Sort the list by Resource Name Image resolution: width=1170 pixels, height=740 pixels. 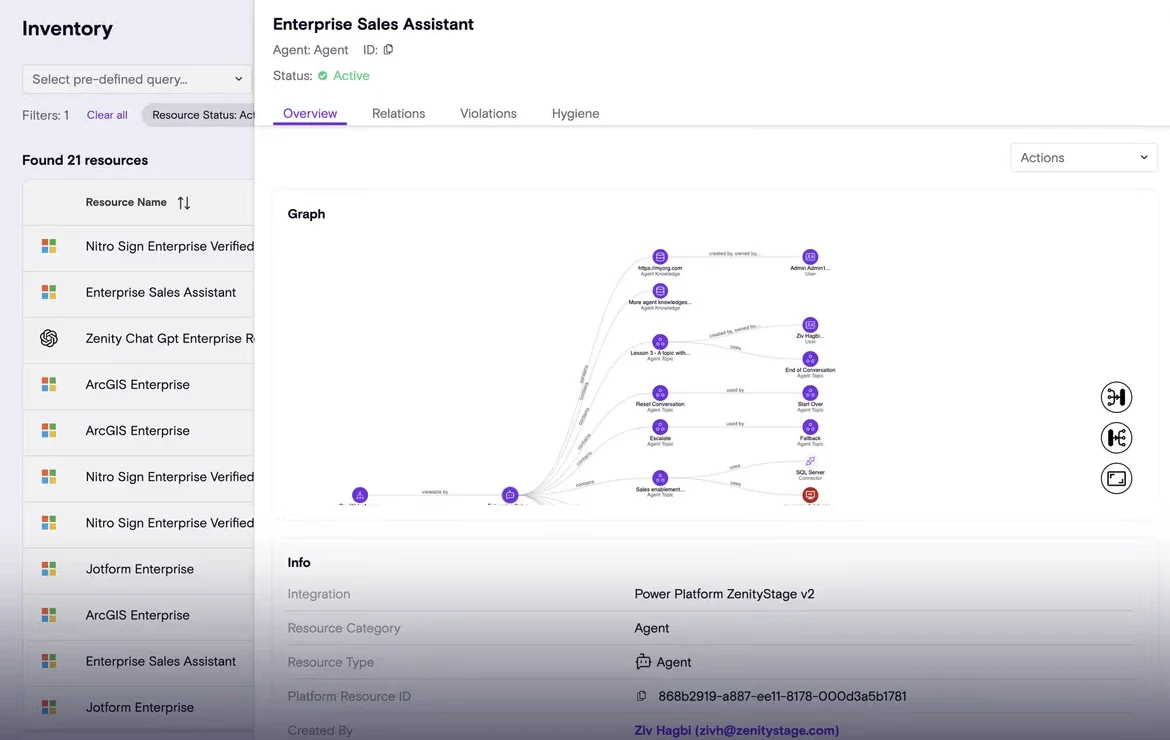click(x=184, y=203)
